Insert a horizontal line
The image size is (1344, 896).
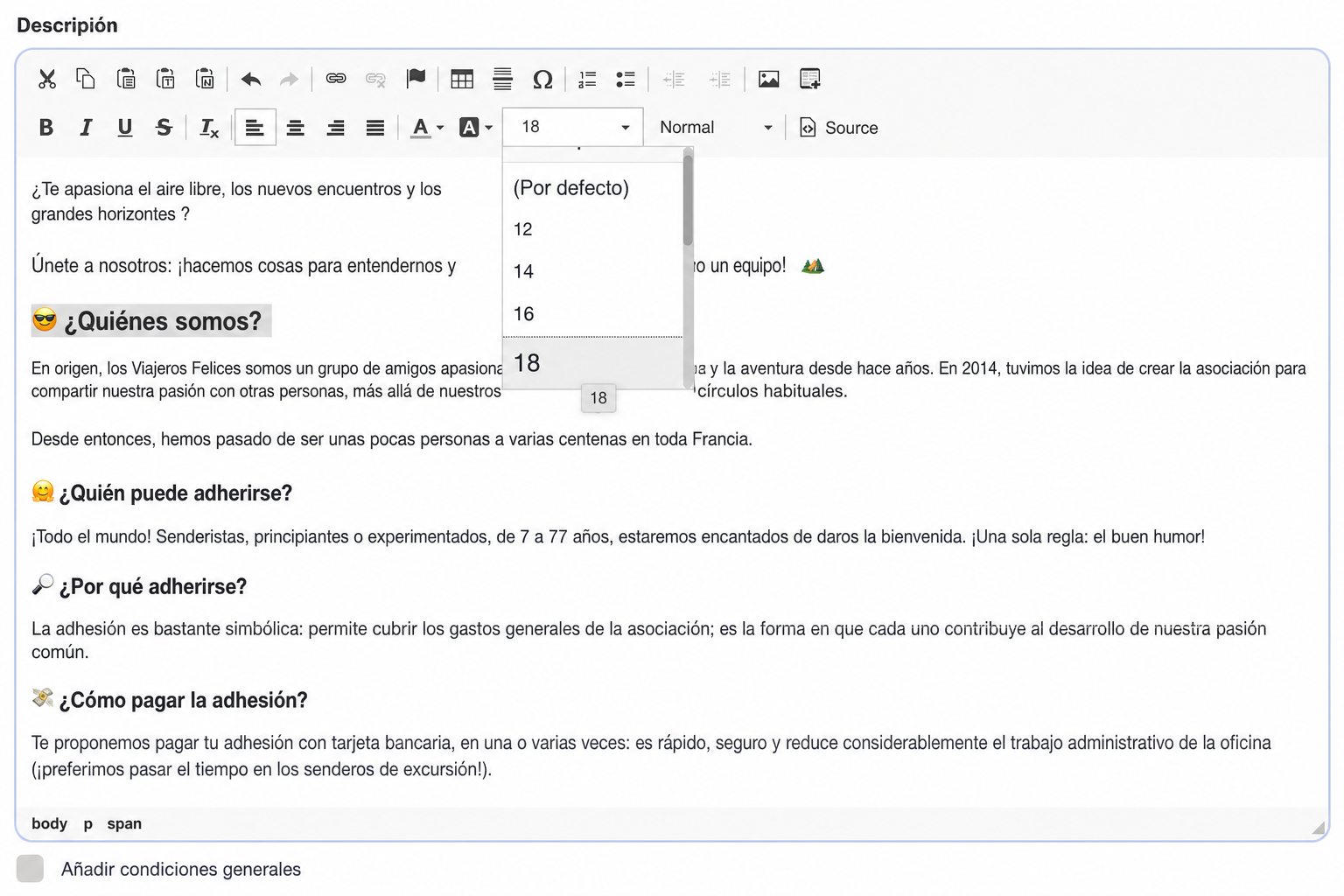(x=502, y=80)
